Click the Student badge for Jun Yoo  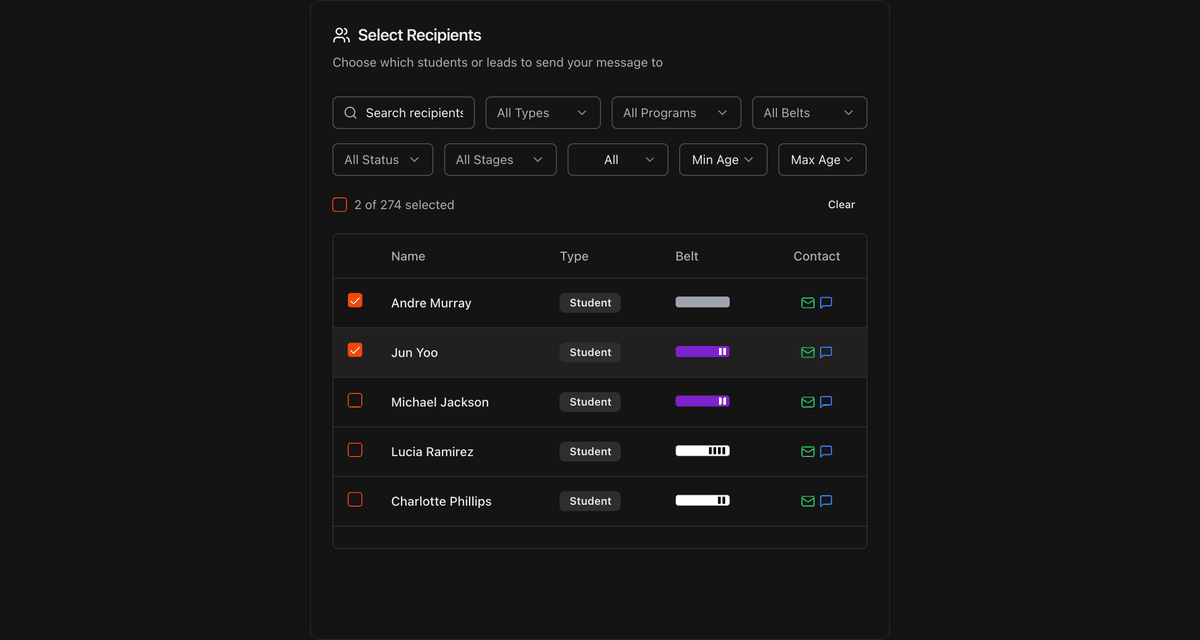[590, 352]
